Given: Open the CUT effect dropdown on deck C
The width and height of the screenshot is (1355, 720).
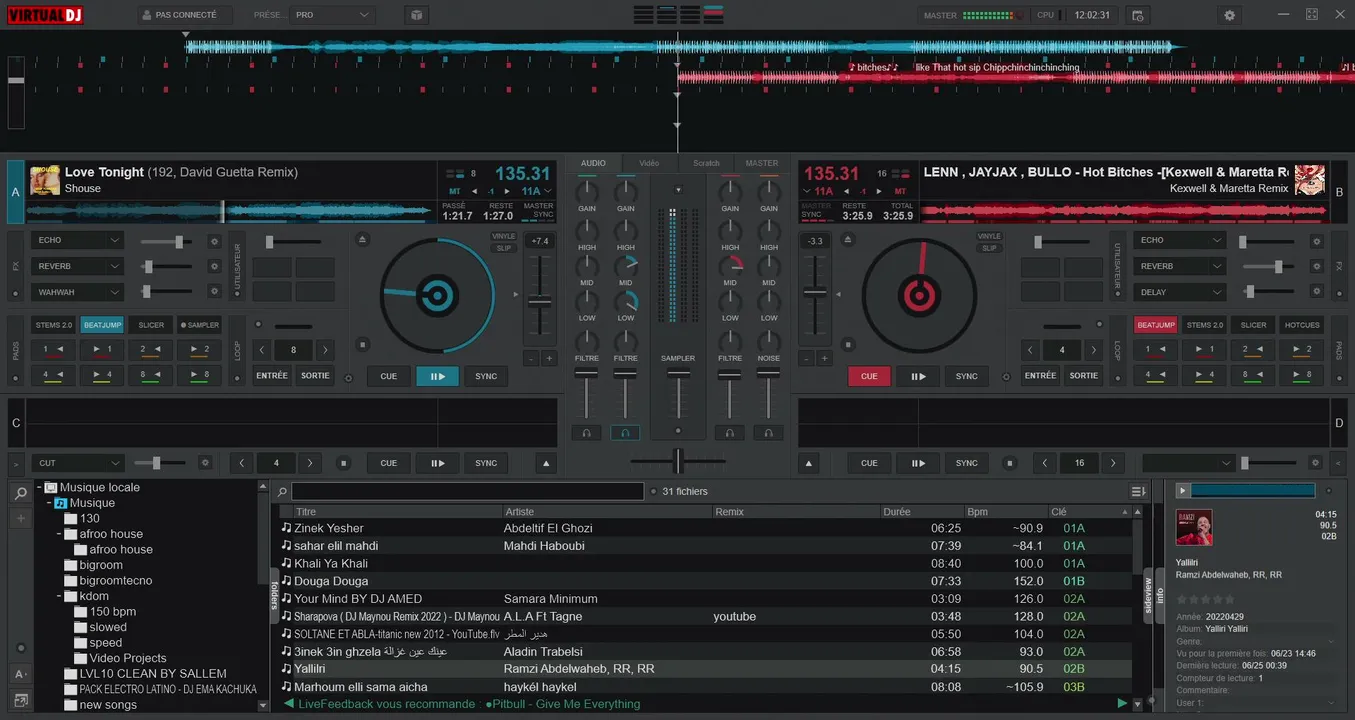Looking at the screenshot, I should pos(78,463).
